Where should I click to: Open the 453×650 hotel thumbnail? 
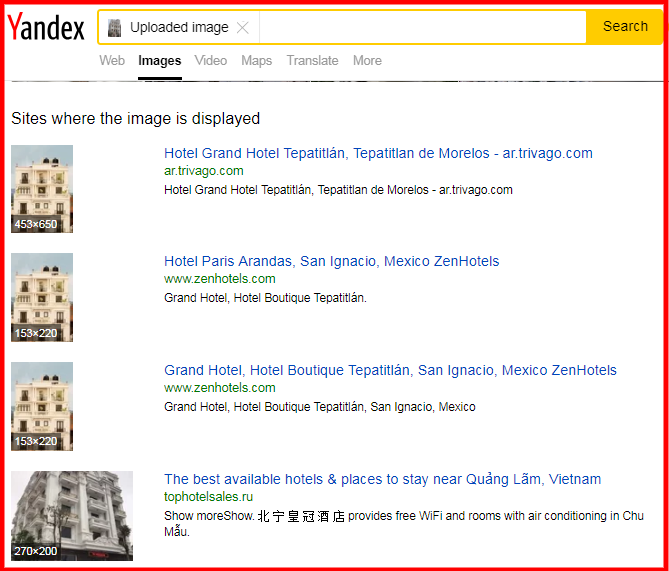42,189
